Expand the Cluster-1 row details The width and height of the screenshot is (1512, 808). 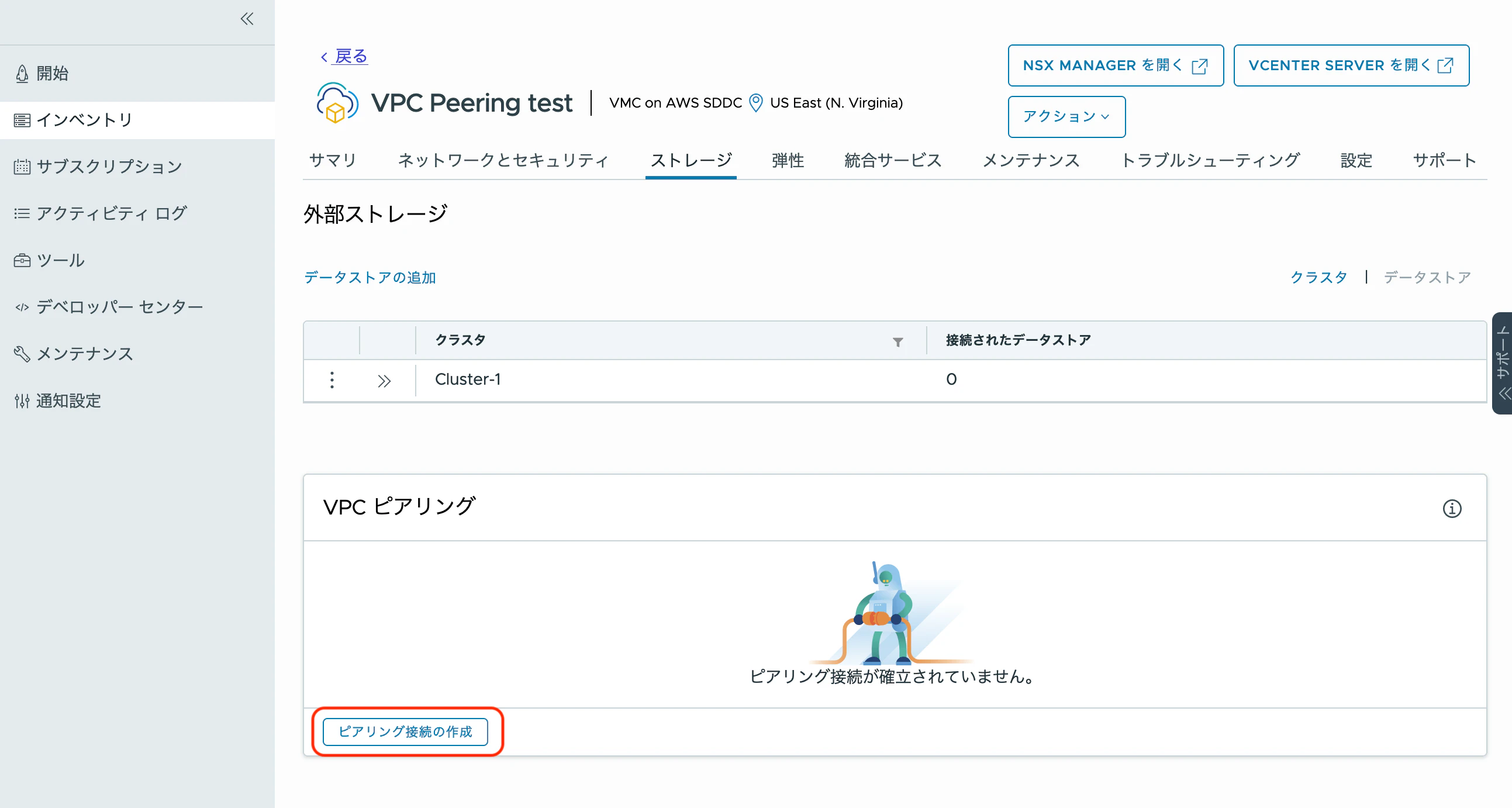click(x=384, y=381)
